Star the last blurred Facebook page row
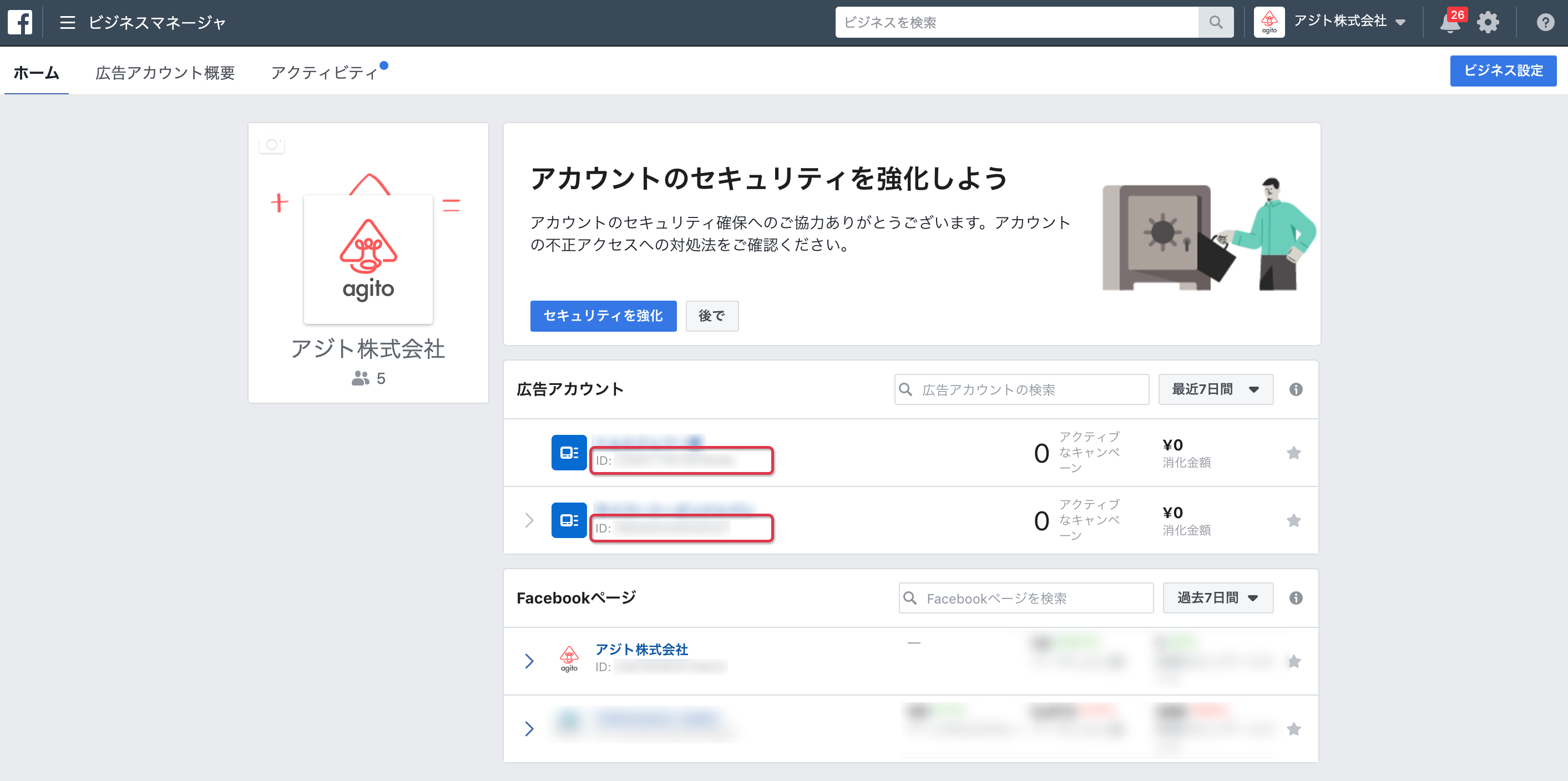Image resolution: width=1568 pixels, height=781 pixels. [1293, 729]
